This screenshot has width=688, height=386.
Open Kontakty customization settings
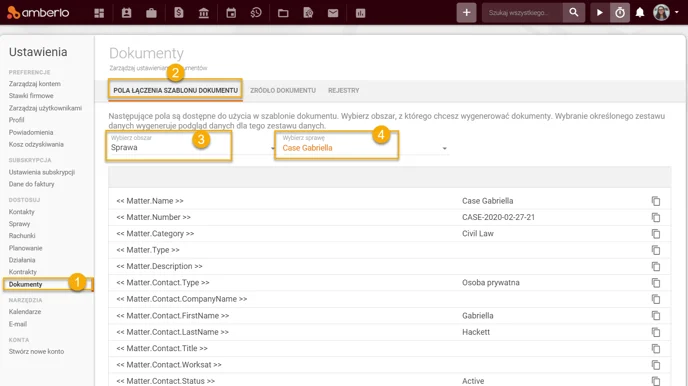[x=22, y=212]
